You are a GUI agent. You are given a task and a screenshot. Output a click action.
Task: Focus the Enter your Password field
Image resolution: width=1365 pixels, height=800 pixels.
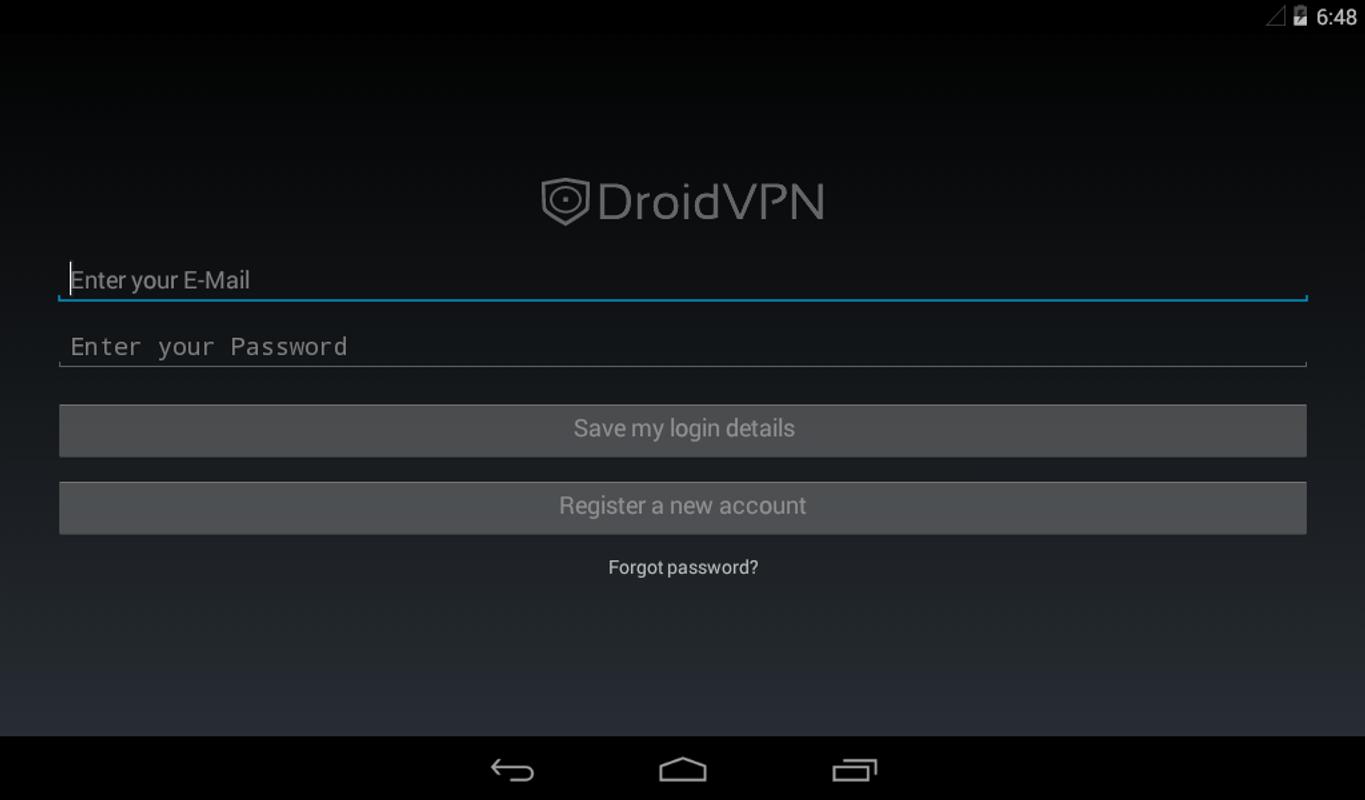(x=683, y=346)
